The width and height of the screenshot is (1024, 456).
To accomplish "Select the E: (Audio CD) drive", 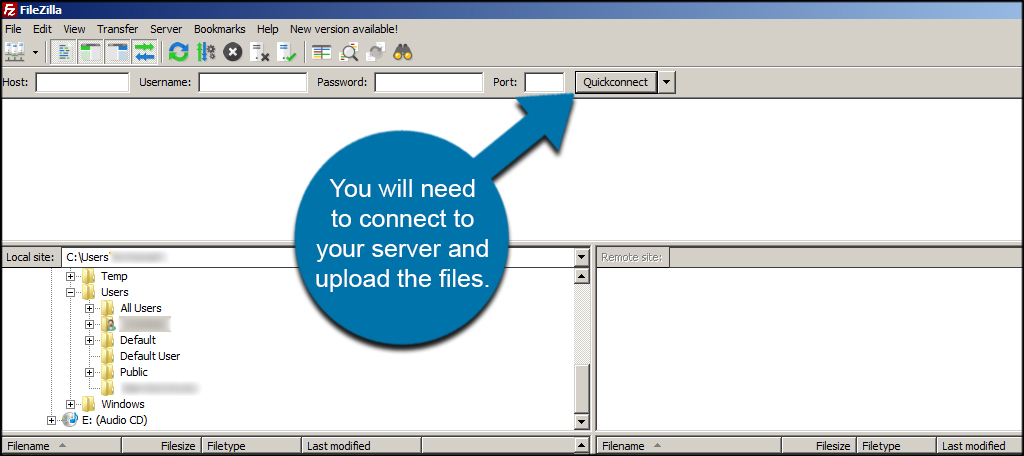I will [x=114, y=420].
